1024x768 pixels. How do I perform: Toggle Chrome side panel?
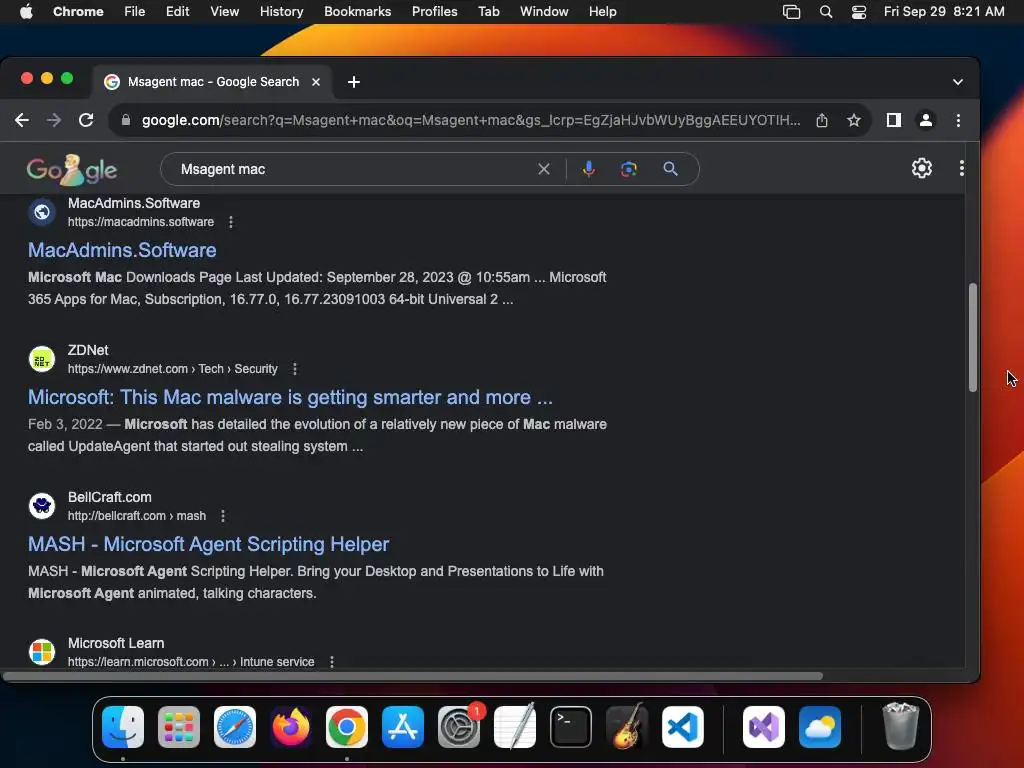[893, 120]
